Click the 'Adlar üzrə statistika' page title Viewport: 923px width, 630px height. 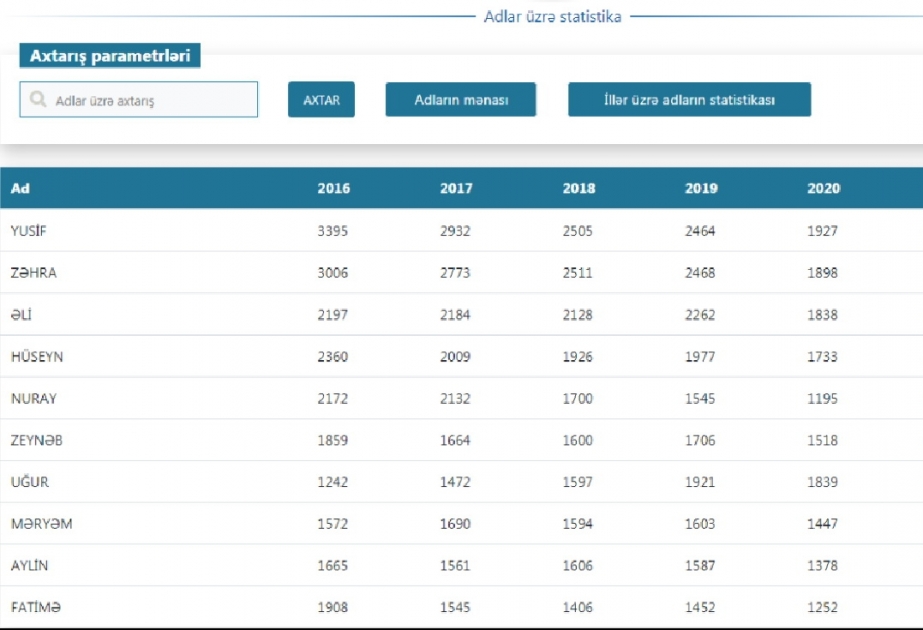(553, 16)
